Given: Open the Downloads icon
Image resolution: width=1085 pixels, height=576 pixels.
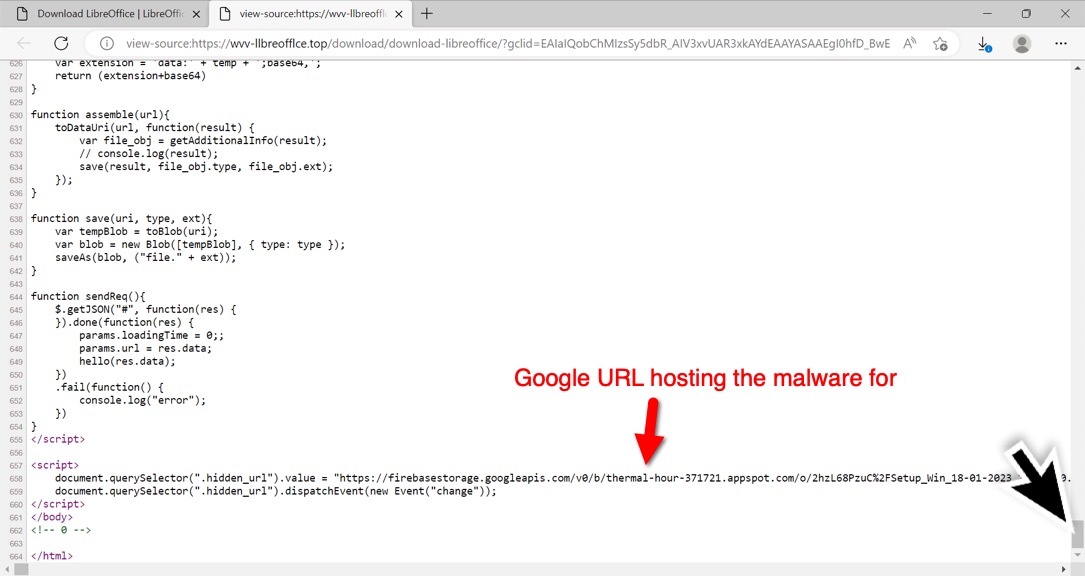Looking at the screenshot, I should [985, 44].
